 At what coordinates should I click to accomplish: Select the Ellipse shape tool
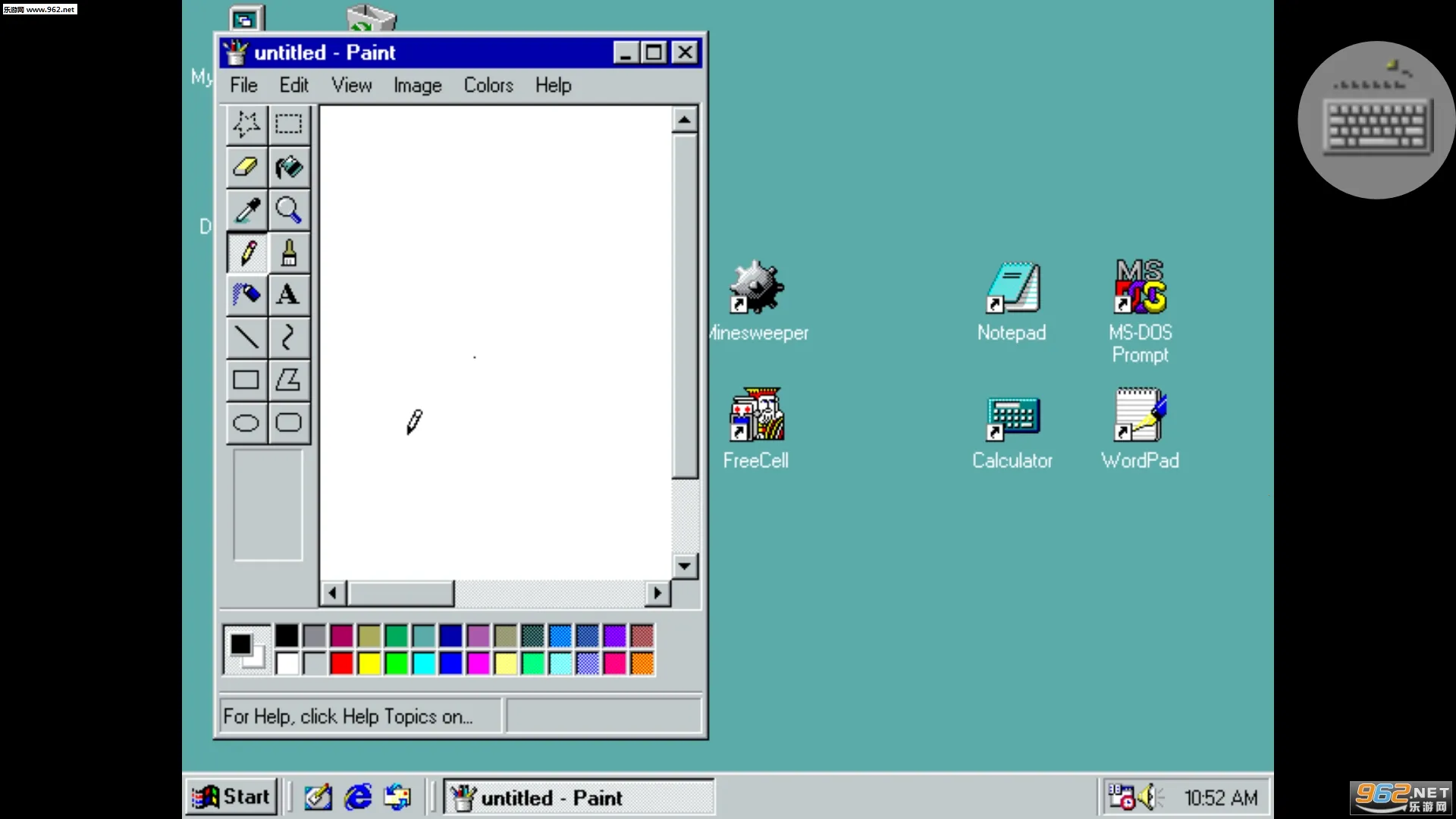coord(246,422)
